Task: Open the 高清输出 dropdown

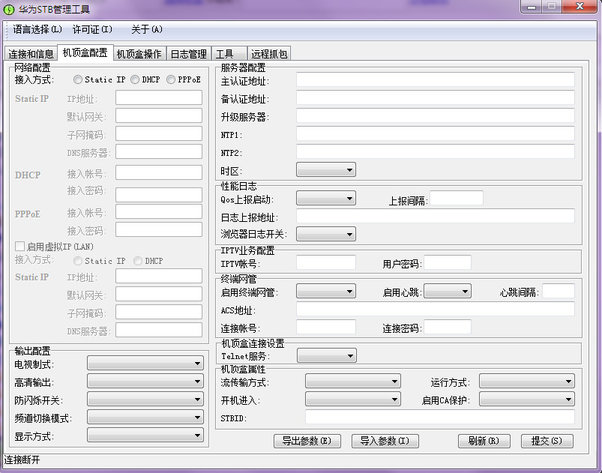Action: coord(146,381)
